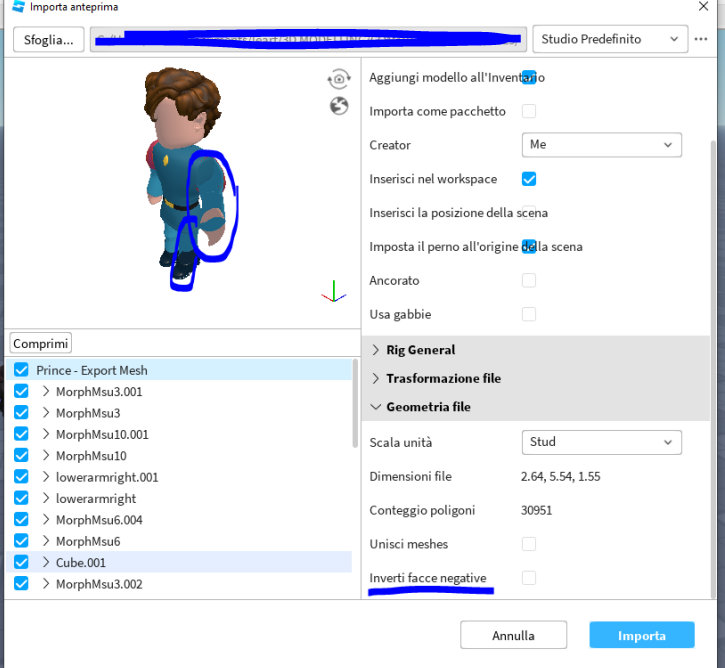Click the Comprimi collapse button

coord(41,343)
